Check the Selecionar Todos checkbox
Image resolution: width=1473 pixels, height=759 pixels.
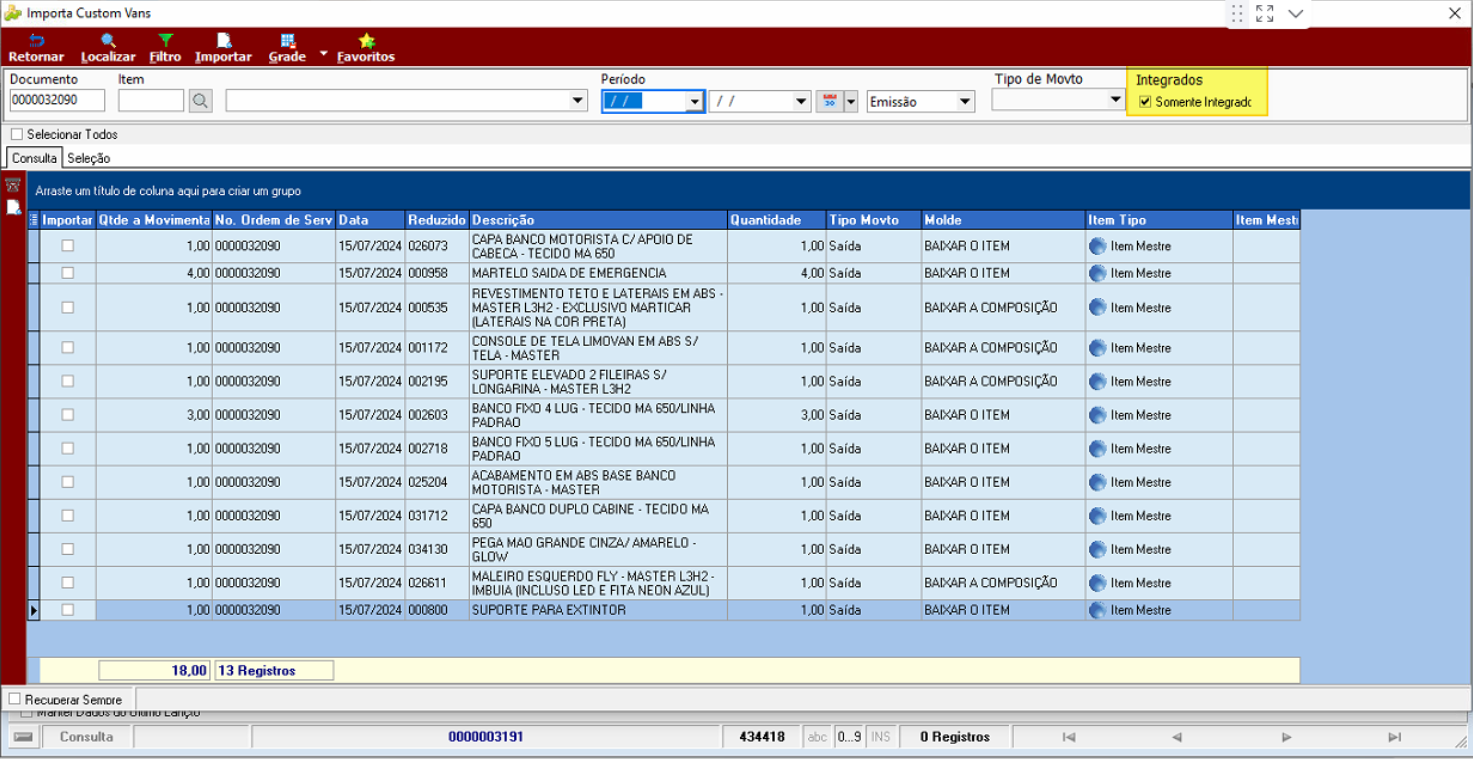[x=16, y=134]
